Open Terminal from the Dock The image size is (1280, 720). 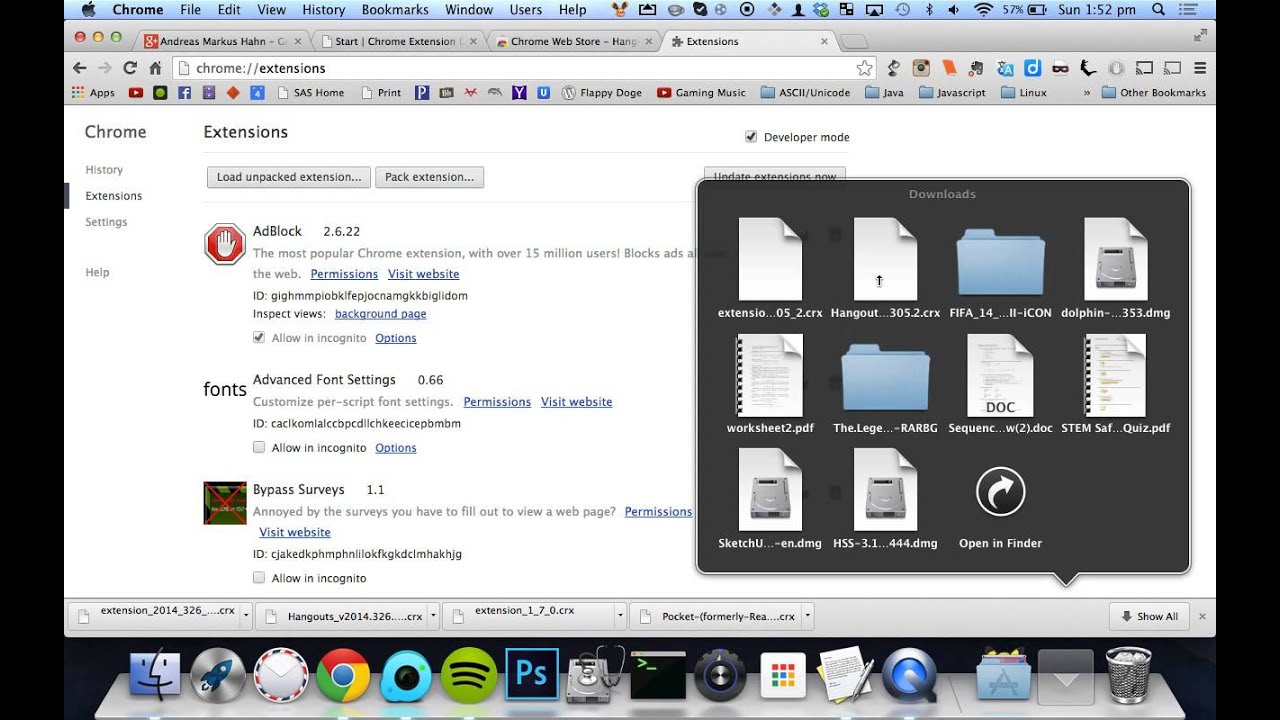tap(658, 675)
